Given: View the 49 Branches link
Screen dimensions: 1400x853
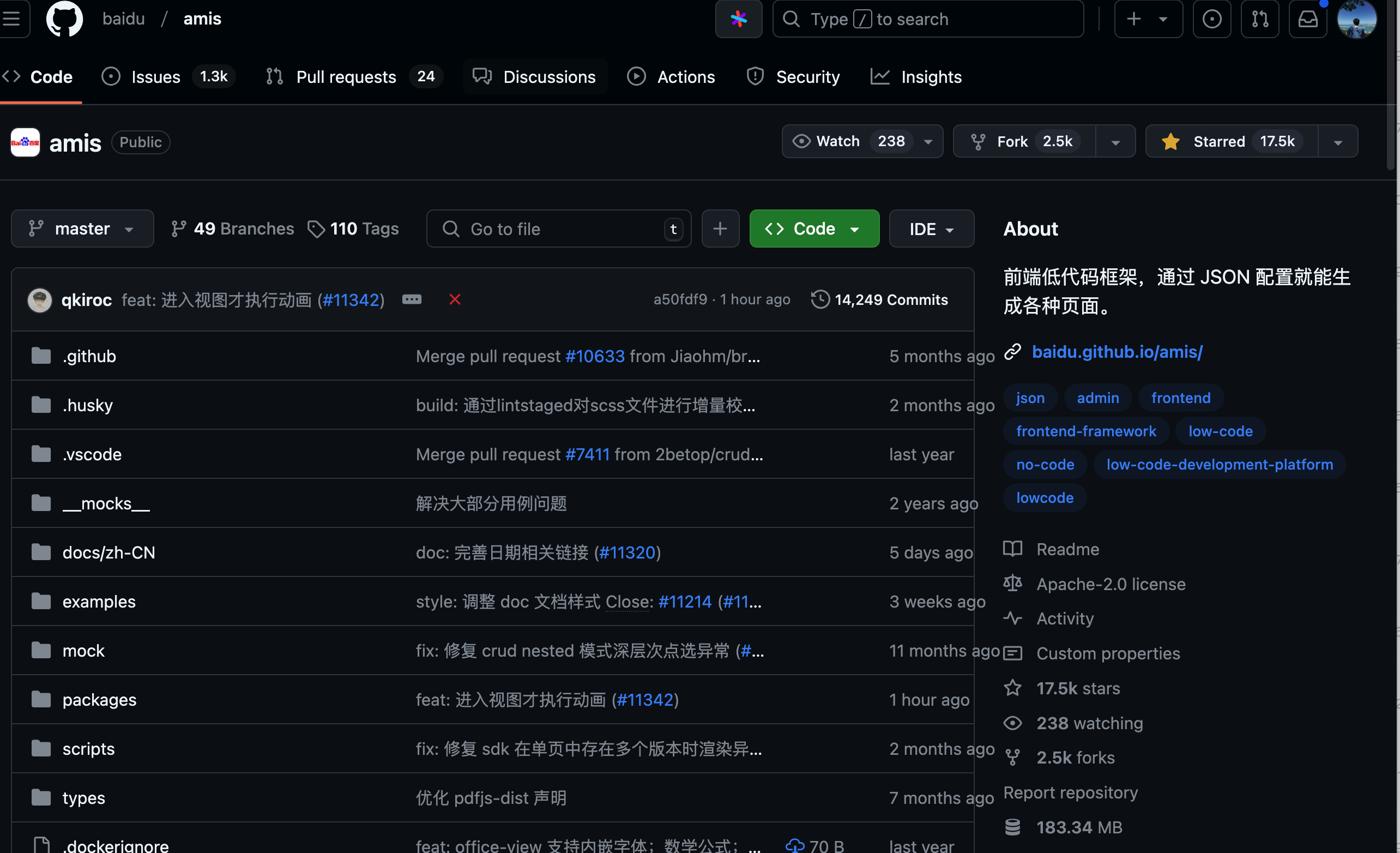Looking at the screenshot, I should pos(232,229).
